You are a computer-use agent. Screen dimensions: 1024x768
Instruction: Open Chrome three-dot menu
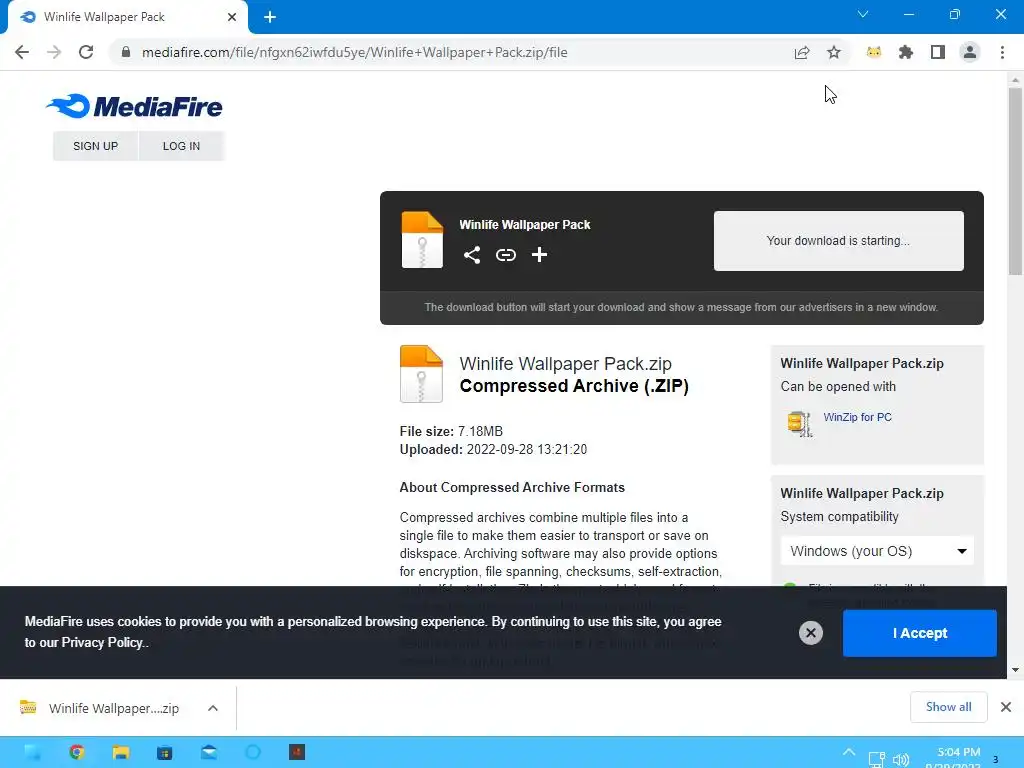point(1002,52)
